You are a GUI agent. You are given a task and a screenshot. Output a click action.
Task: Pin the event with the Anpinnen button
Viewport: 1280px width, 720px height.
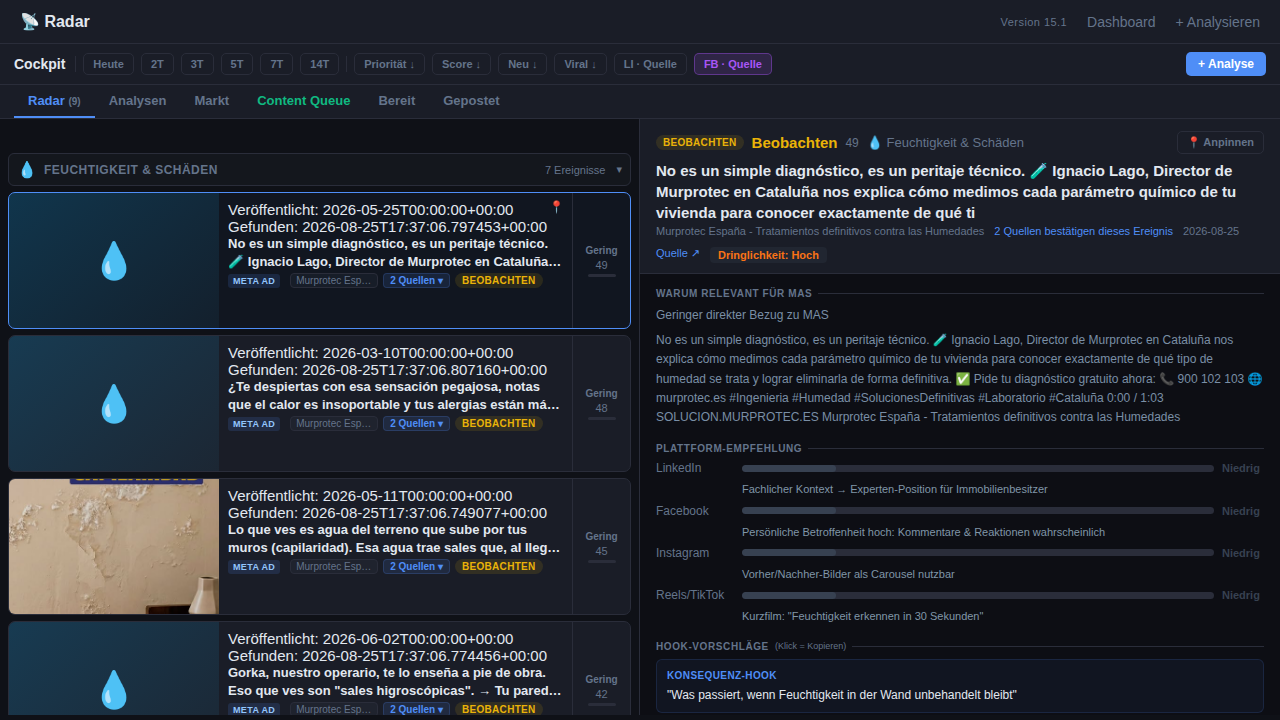[1220, 143]
